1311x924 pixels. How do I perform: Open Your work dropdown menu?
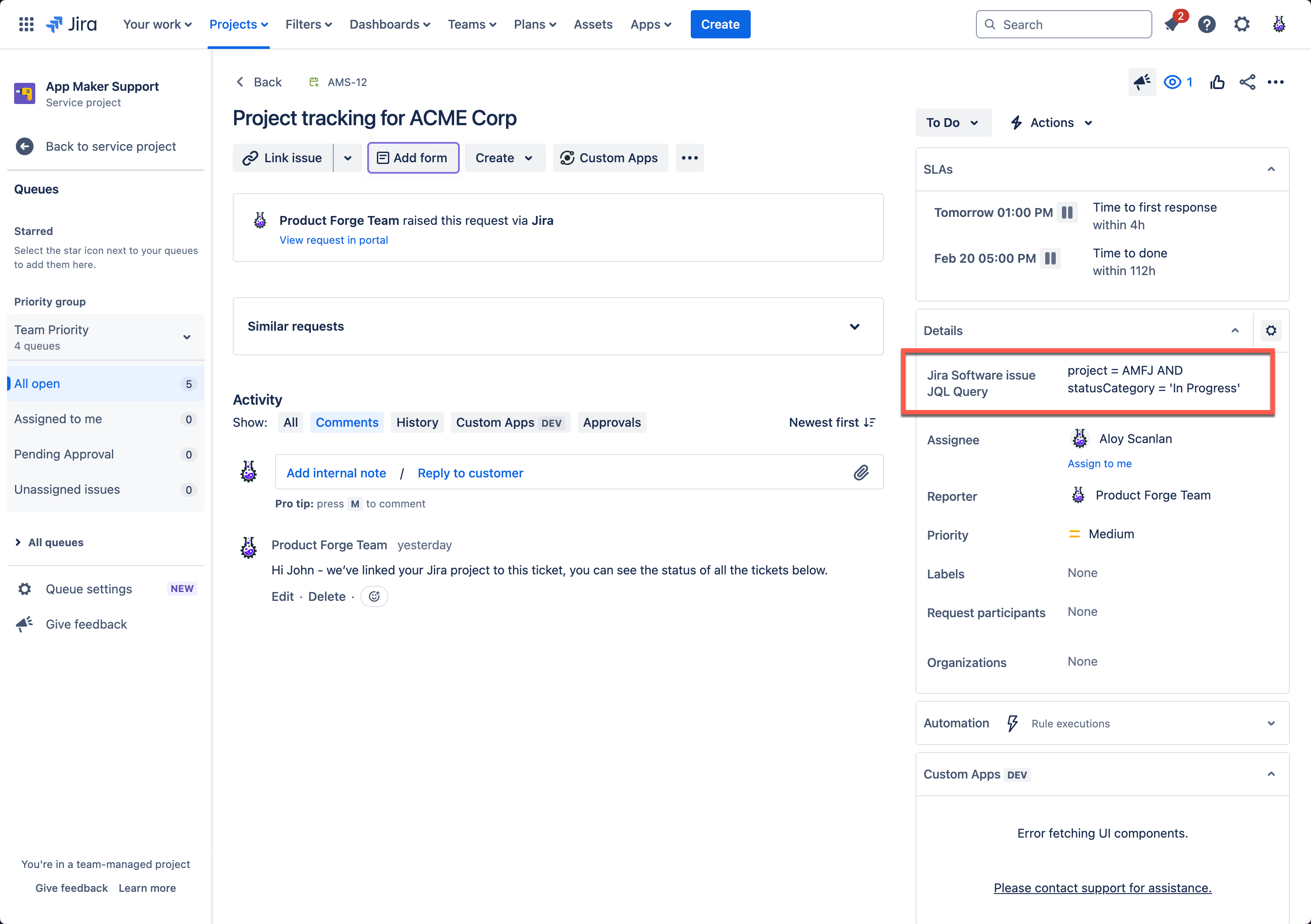tap(158, 25)
